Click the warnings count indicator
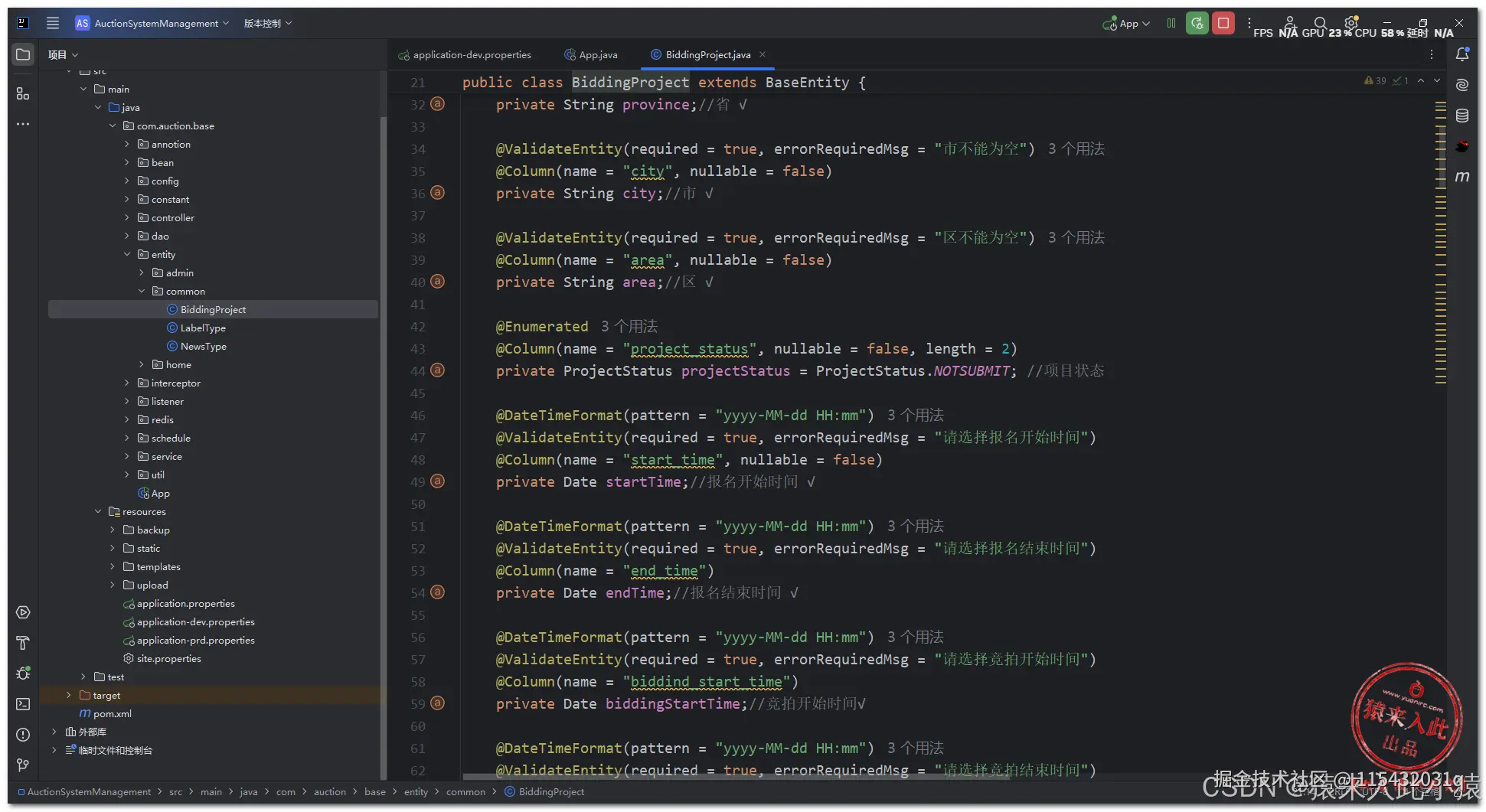The image size is (1486, 812). pos(1376,80)
